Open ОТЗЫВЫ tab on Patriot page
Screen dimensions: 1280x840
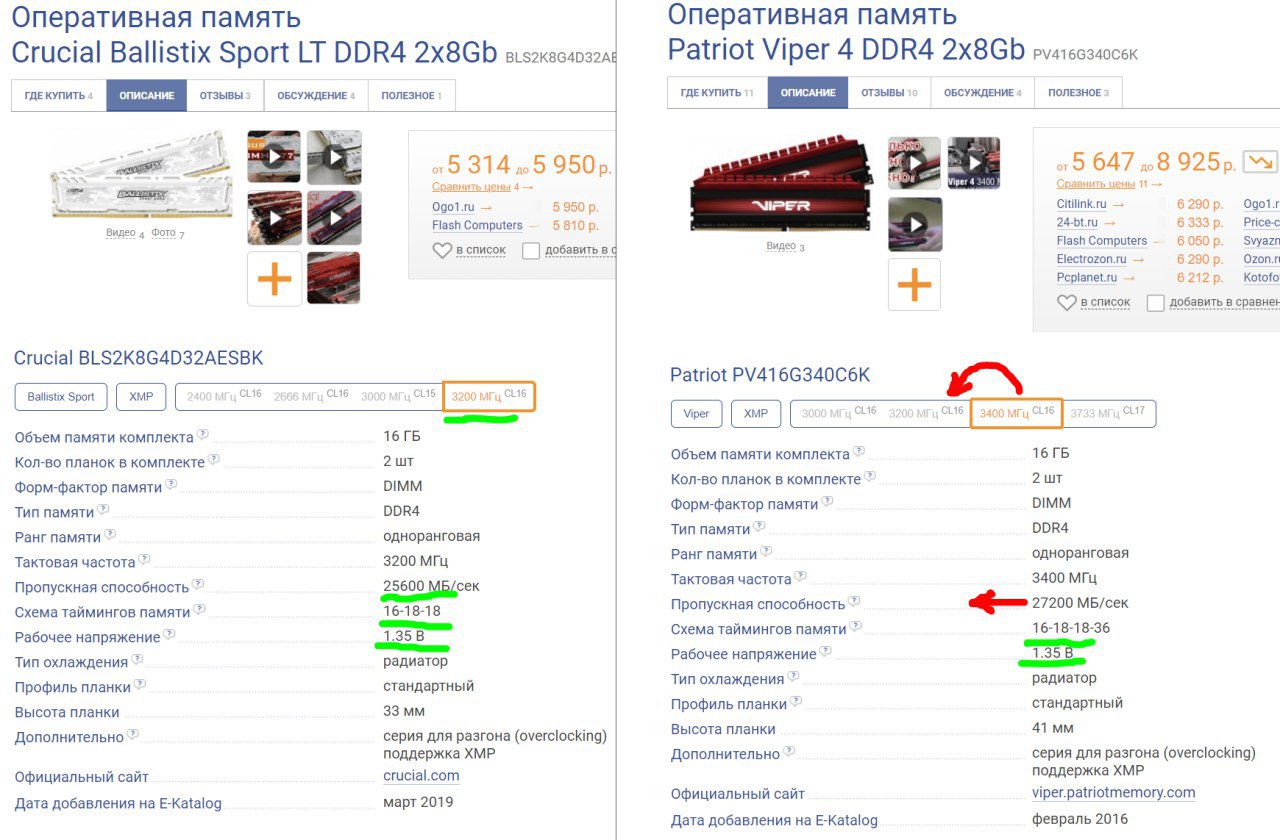pyautogui.click(x=889, y=93)
